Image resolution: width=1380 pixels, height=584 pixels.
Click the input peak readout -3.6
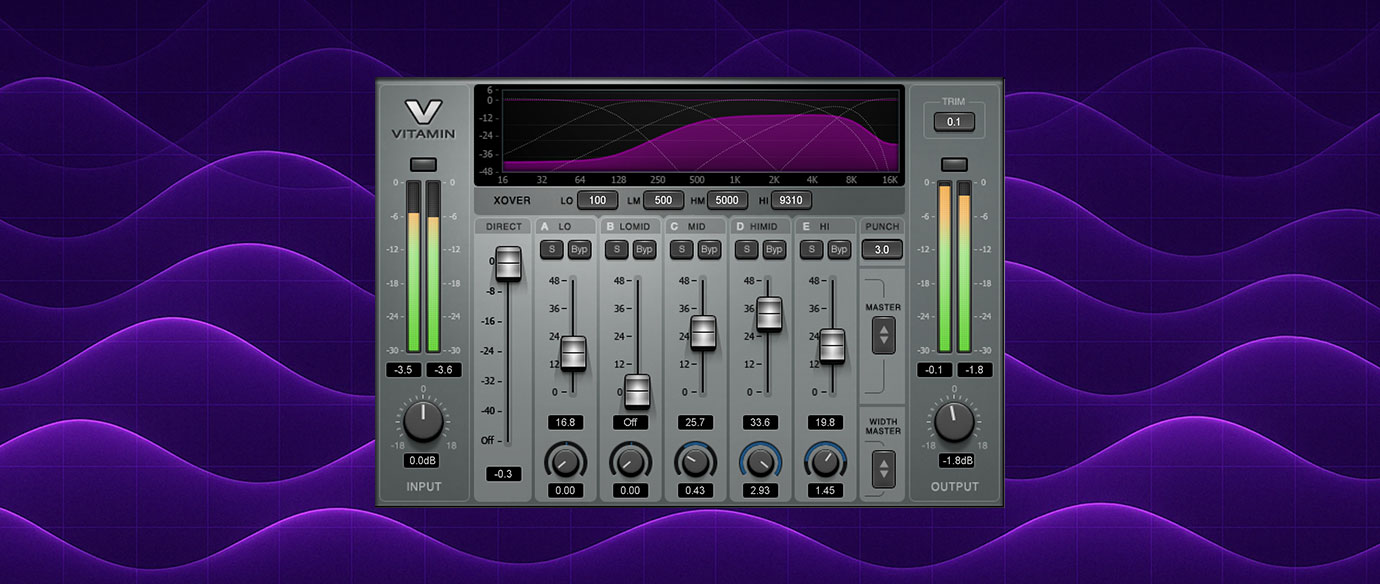pos(444,370)
